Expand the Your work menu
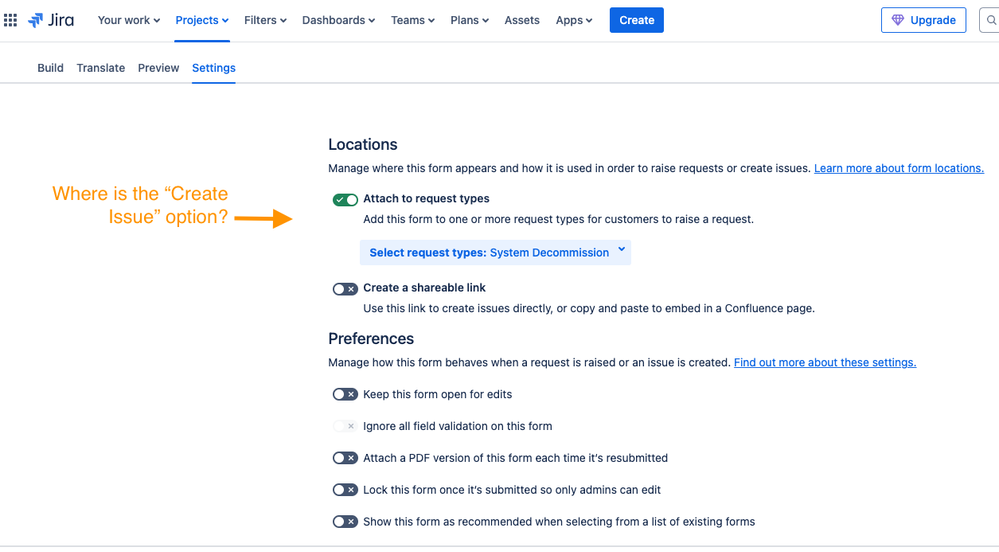 129,20
